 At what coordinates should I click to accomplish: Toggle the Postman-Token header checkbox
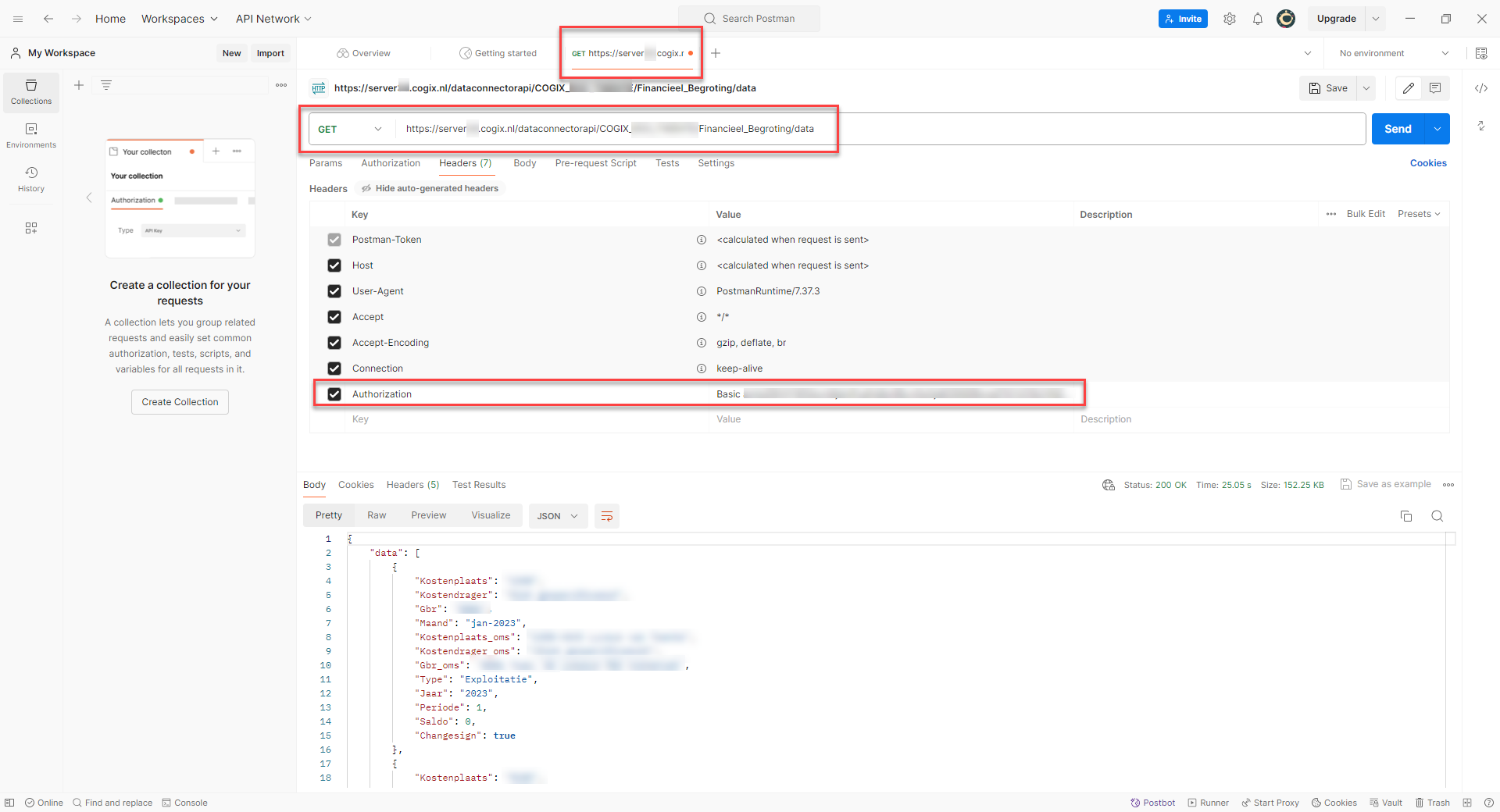tap(334, 240)
